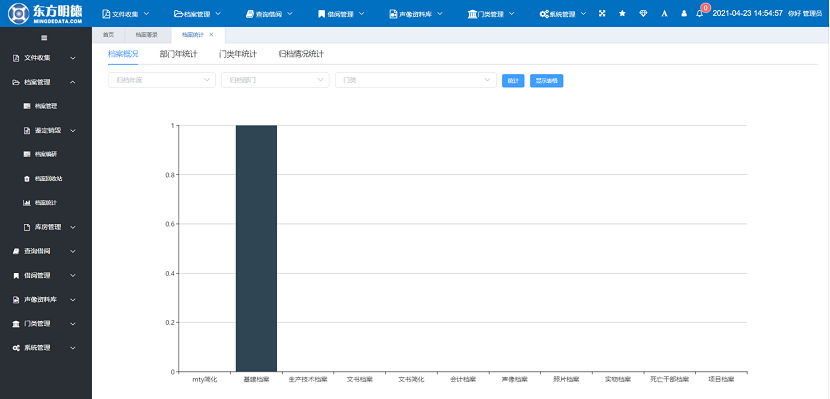Screen dimensions: 830x399
Task: Click the star favorites icon
Action: tap(622, 14)
